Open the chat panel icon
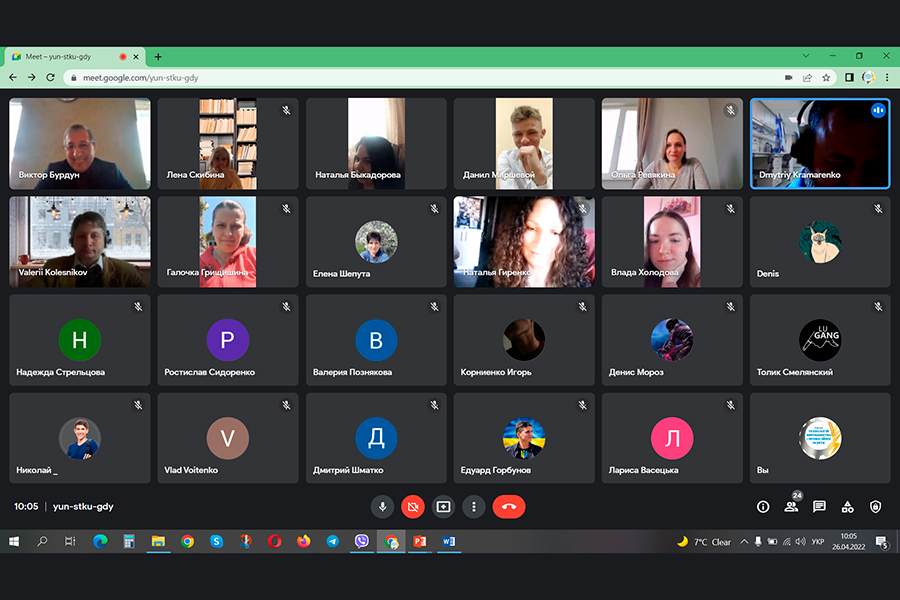The width and height of the screenshot is (900, 600). pyautogui.click(x=819, y=506)
